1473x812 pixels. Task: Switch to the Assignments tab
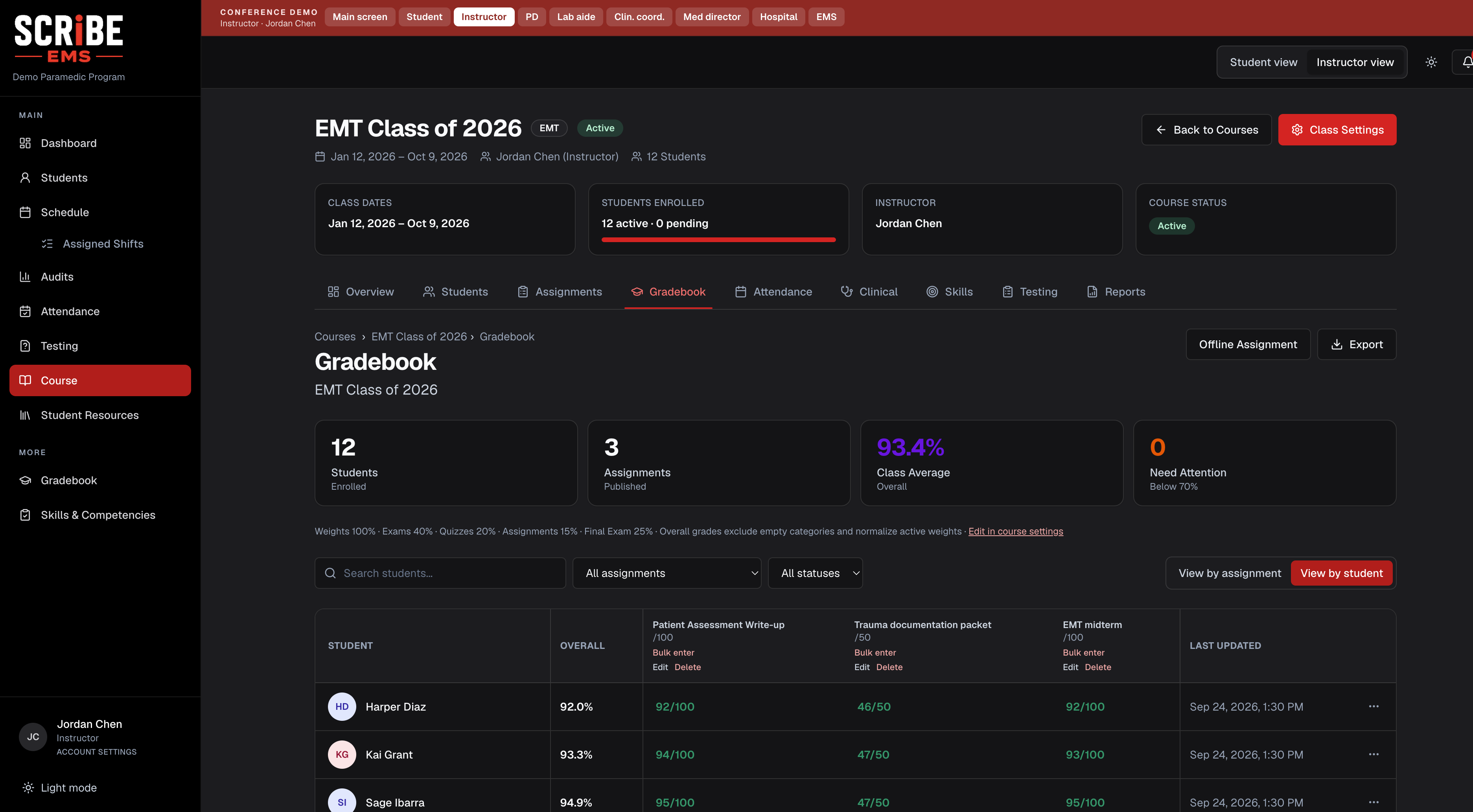coord(559,292)
